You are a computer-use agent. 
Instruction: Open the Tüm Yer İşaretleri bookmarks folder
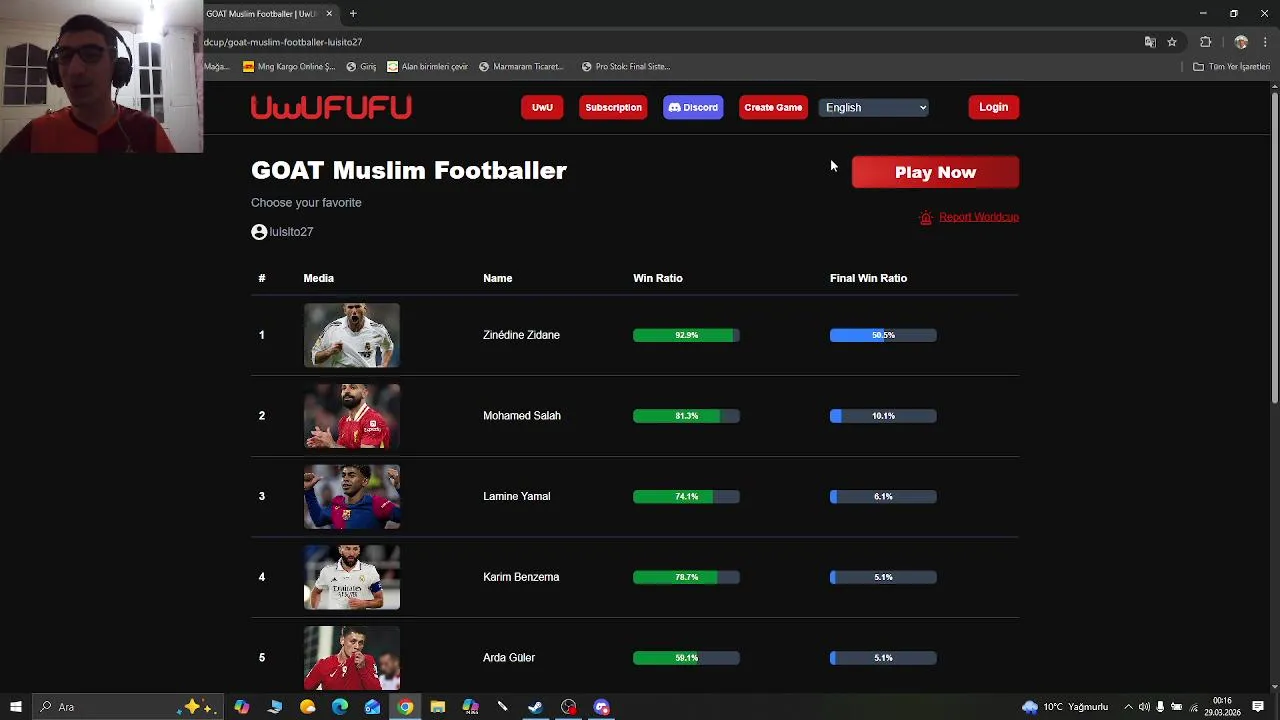point(1231,67)
